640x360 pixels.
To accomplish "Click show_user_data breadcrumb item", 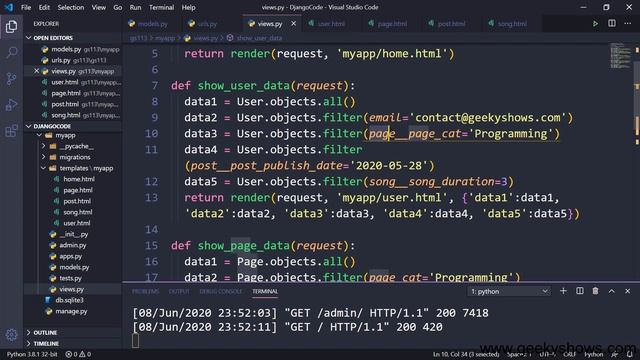I will coord(259,38).
